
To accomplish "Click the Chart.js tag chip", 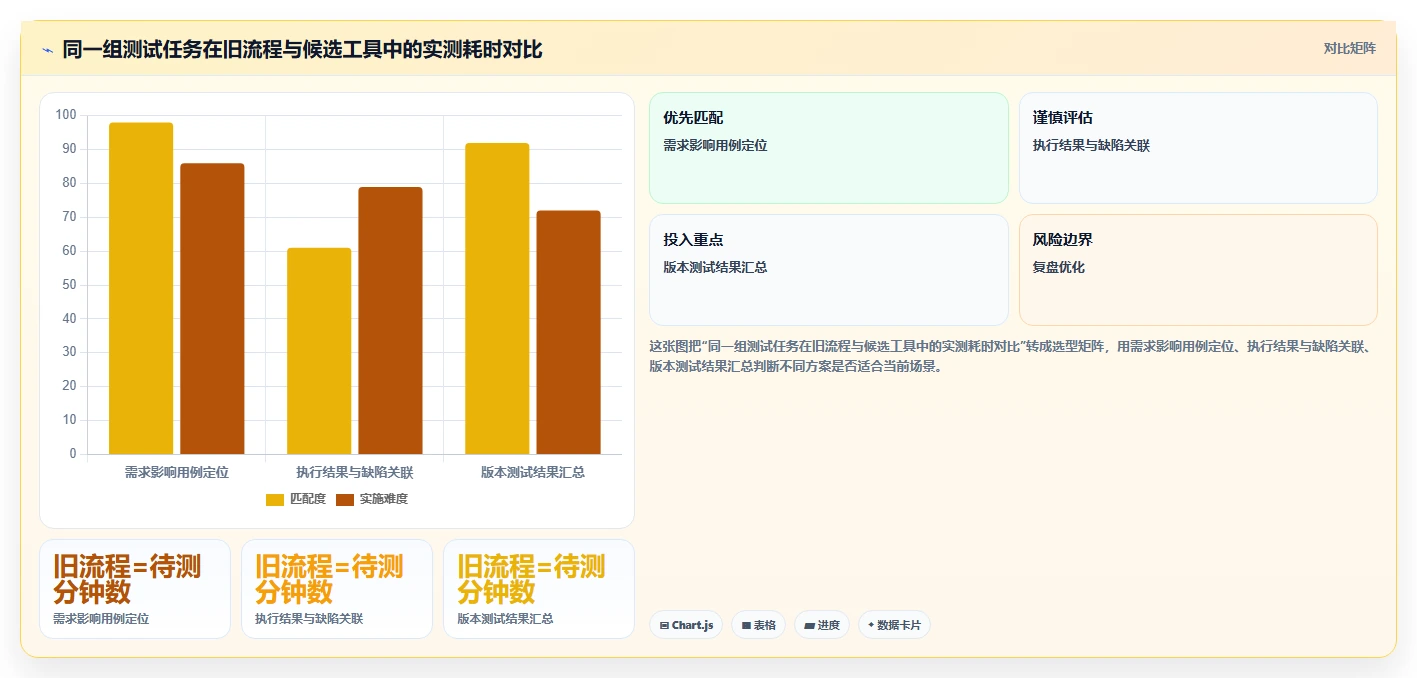I will pos(686,625).
